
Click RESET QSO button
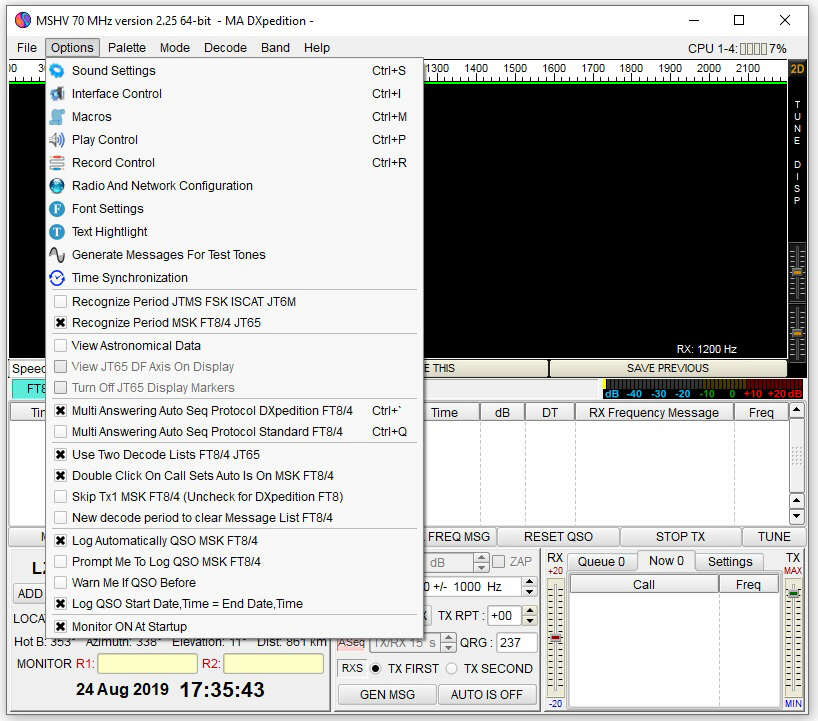click(x=558, y=537)
